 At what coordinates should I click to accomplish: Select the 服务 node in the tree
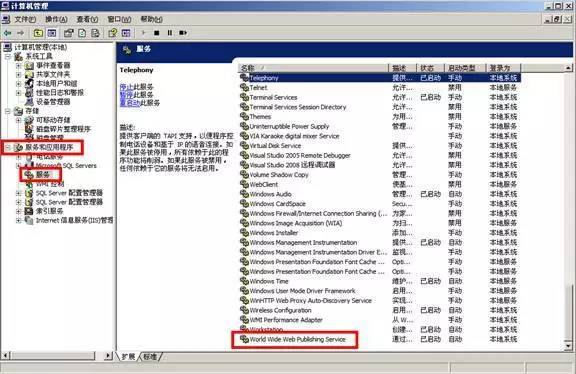[x=43, y=175]
